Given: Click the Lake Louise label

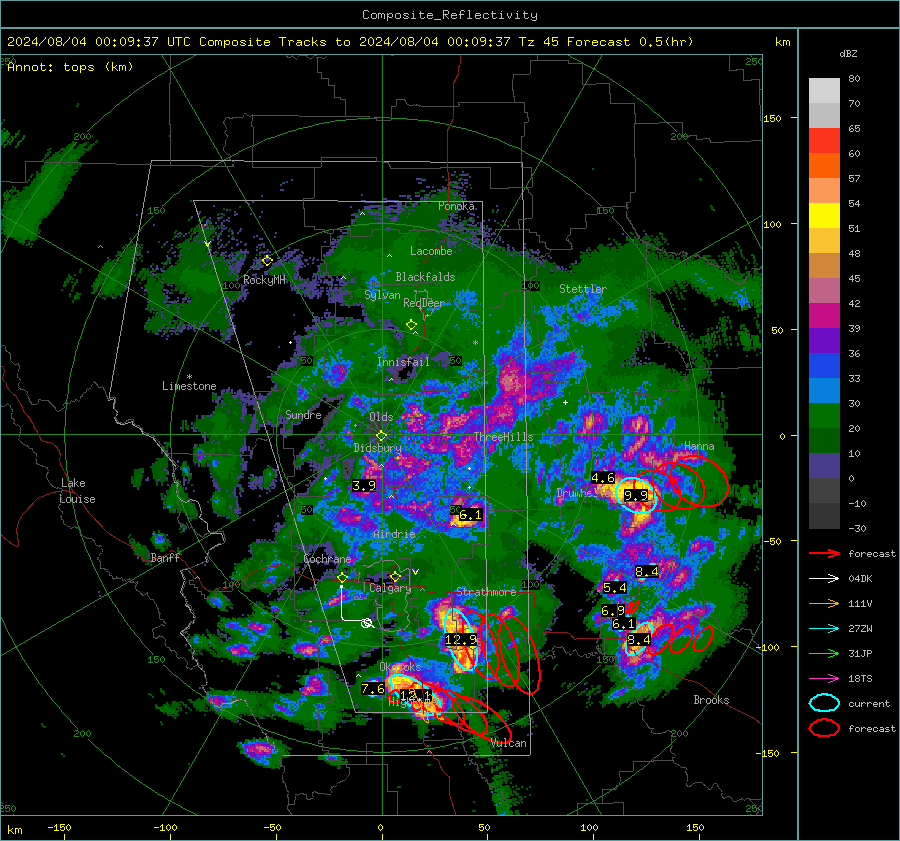Looking at the screenshot, I should (77, 491).
